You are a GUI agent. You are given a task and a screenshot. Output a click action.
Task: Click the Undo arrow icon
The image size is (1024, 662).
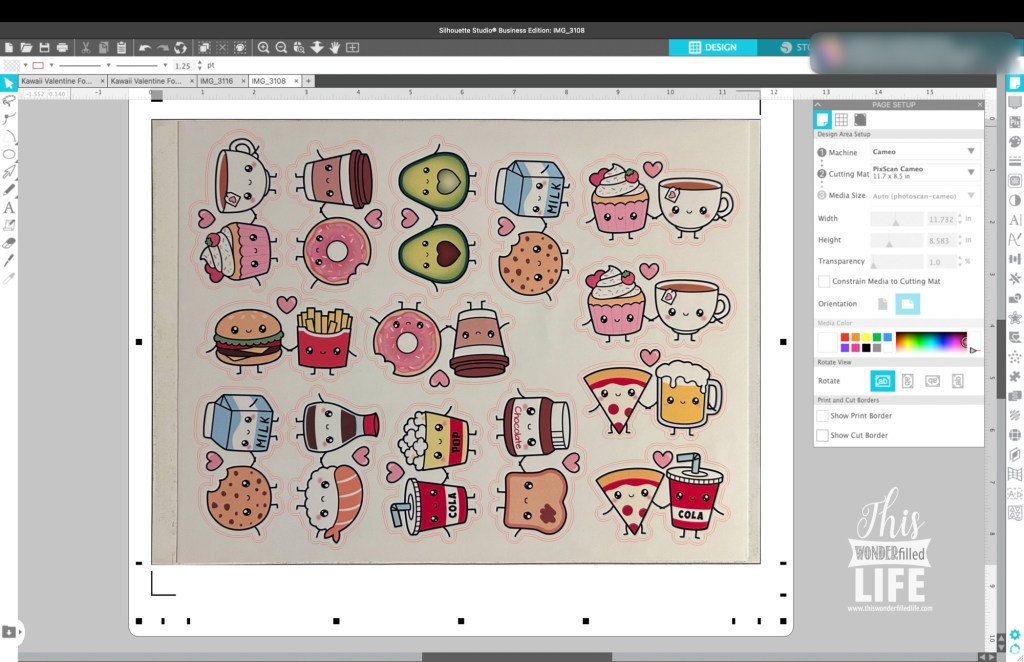144,47
